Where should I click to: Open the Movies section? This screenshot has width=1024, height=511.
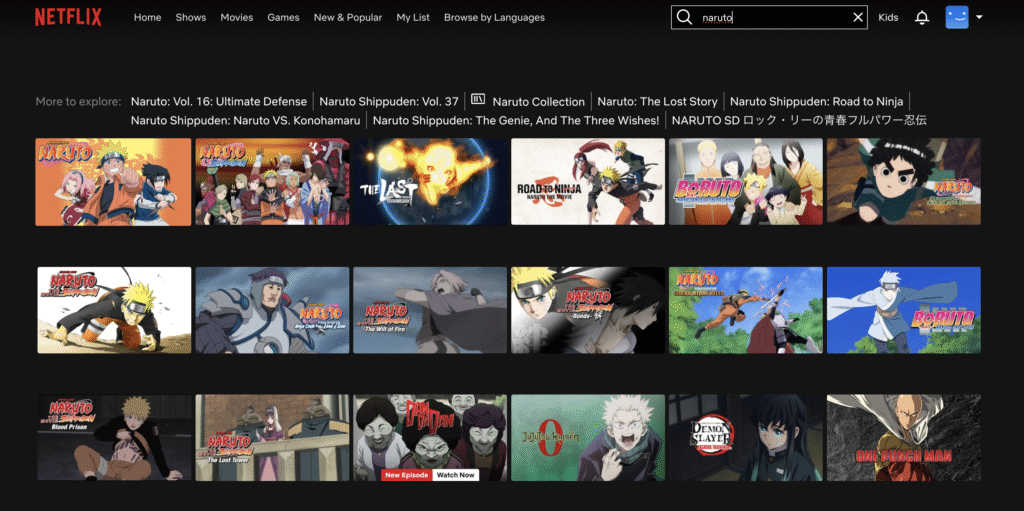[236, 18]
